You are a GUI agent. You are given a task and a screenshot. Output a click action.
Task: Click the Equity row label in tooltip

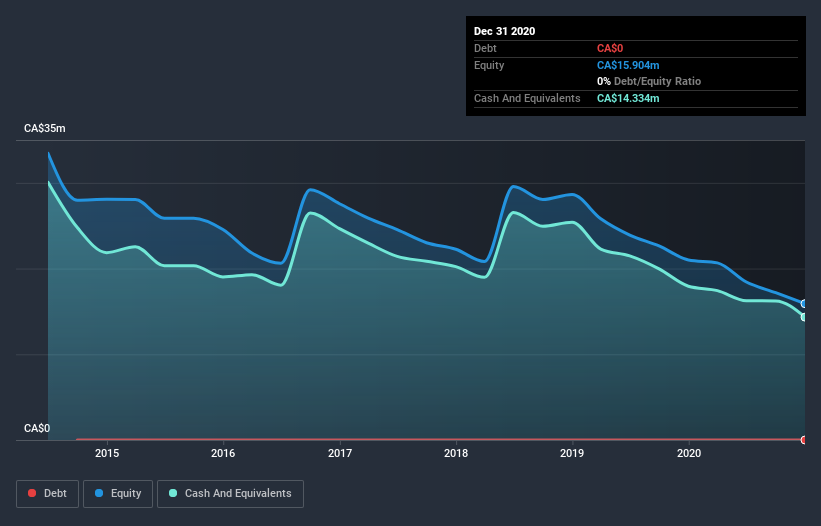coord(489,65)
